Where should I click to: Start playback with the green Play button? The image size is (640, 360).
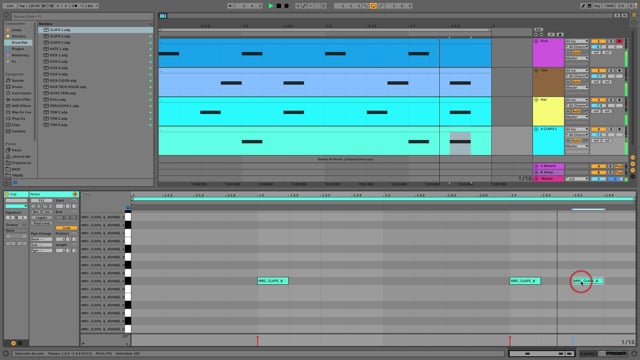(271, 6)
